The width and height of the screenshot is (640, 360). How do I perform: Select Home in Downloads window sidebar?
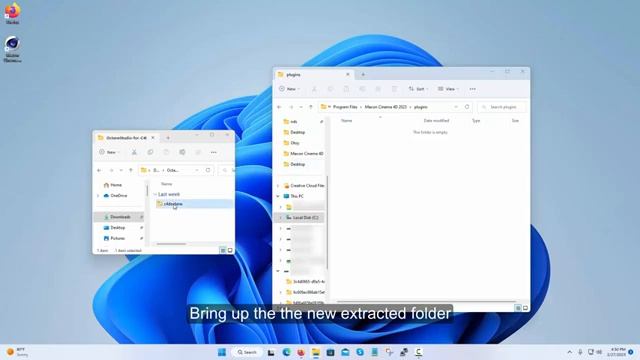pos(113,185)
